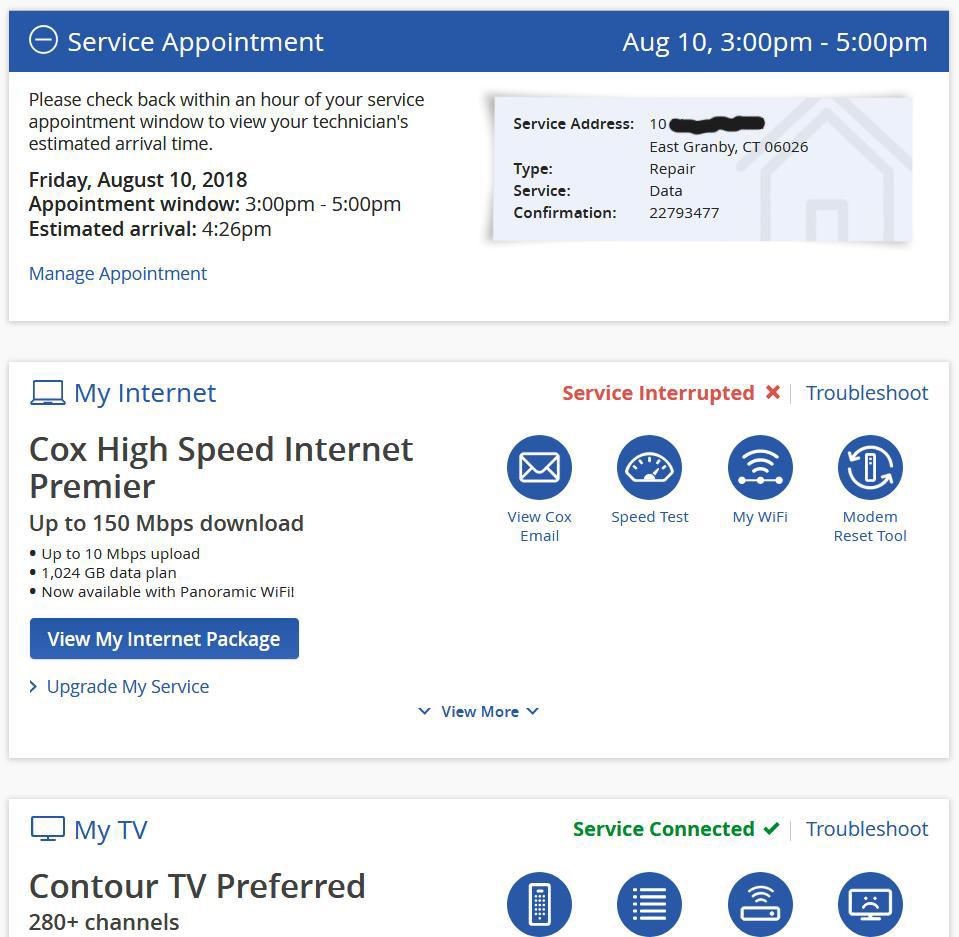Click the TV receiver box icon

tap(760, 904)
